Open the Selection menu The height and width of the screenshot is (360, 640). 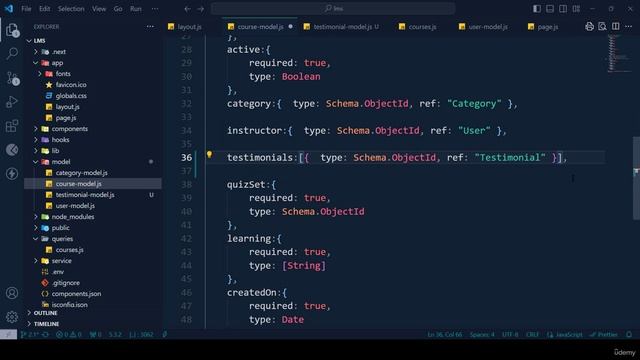[x=71, y=9]
